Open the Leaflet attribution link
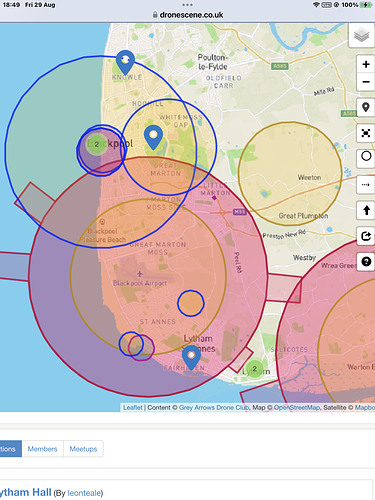Screen dimensions: 375x500 point(132,407)
